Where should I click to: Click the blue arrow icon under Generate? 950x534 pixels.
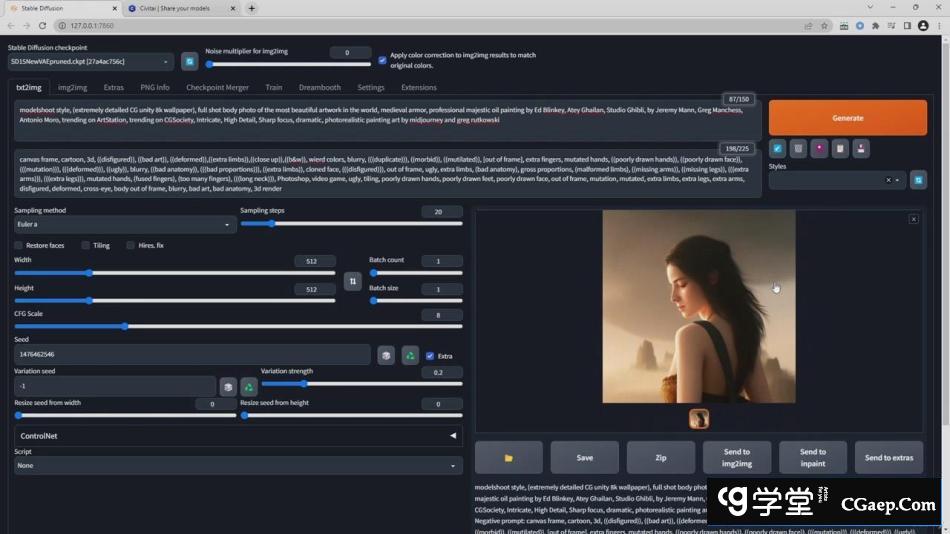777,148
